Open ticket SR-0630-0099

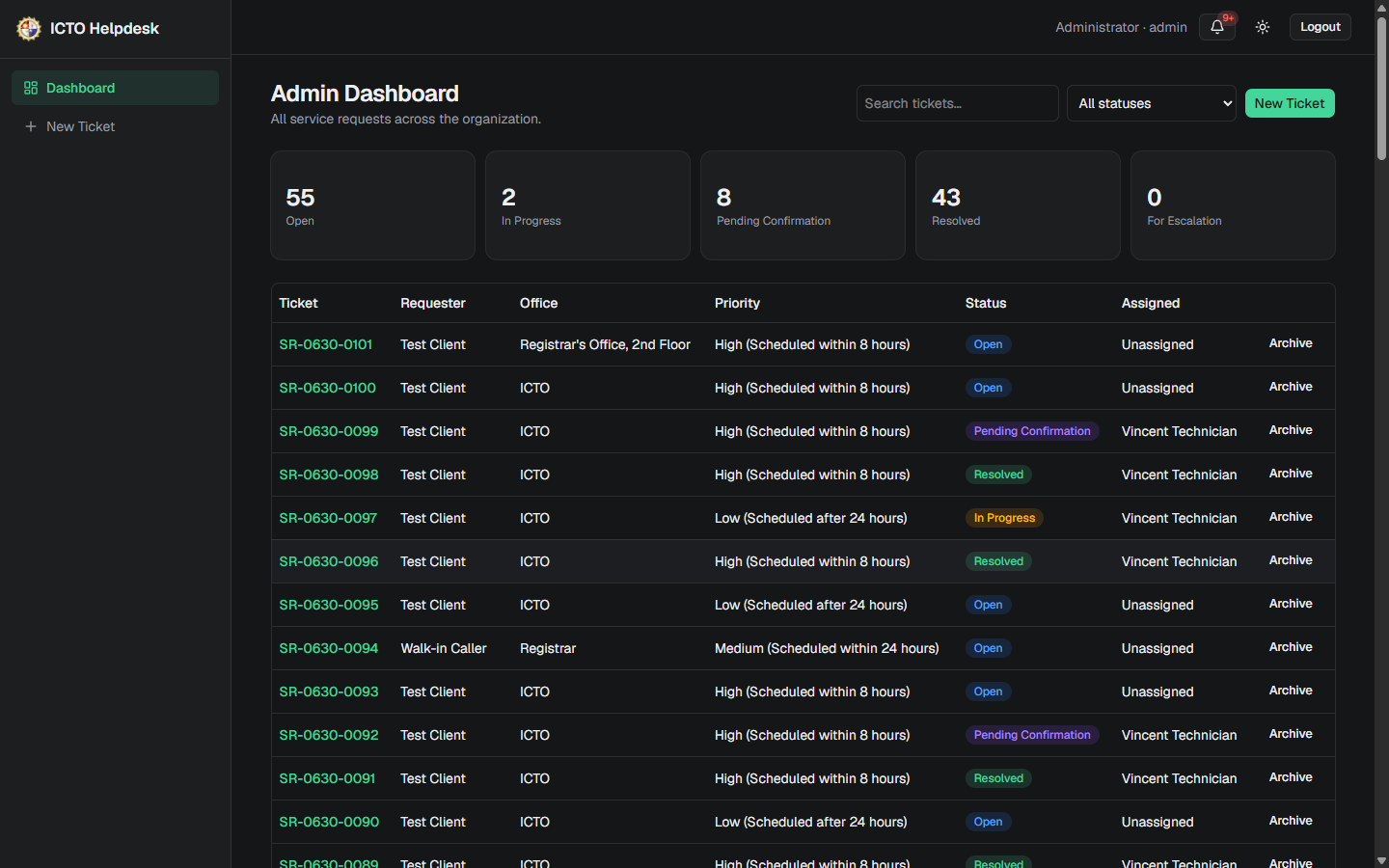point(328,431)
